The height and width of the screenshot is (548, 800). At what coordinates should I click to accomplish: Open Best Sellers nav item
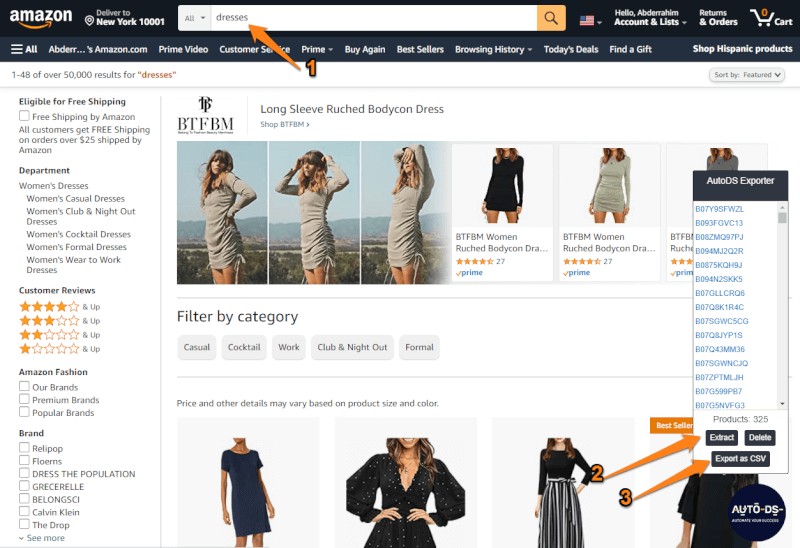[x=420, y=49]
